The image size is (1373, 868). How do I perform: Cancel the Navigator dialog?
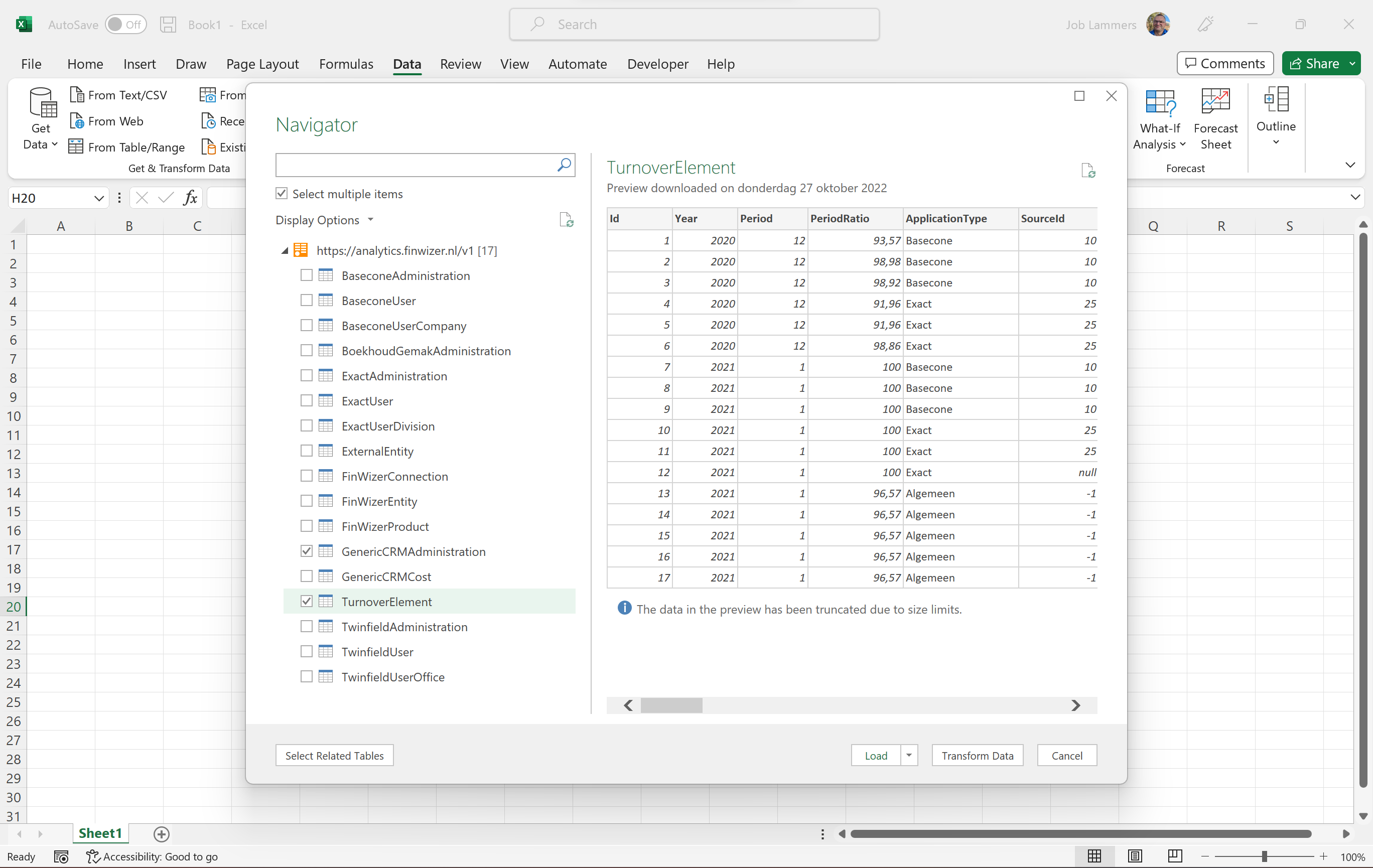point(1066,755)
